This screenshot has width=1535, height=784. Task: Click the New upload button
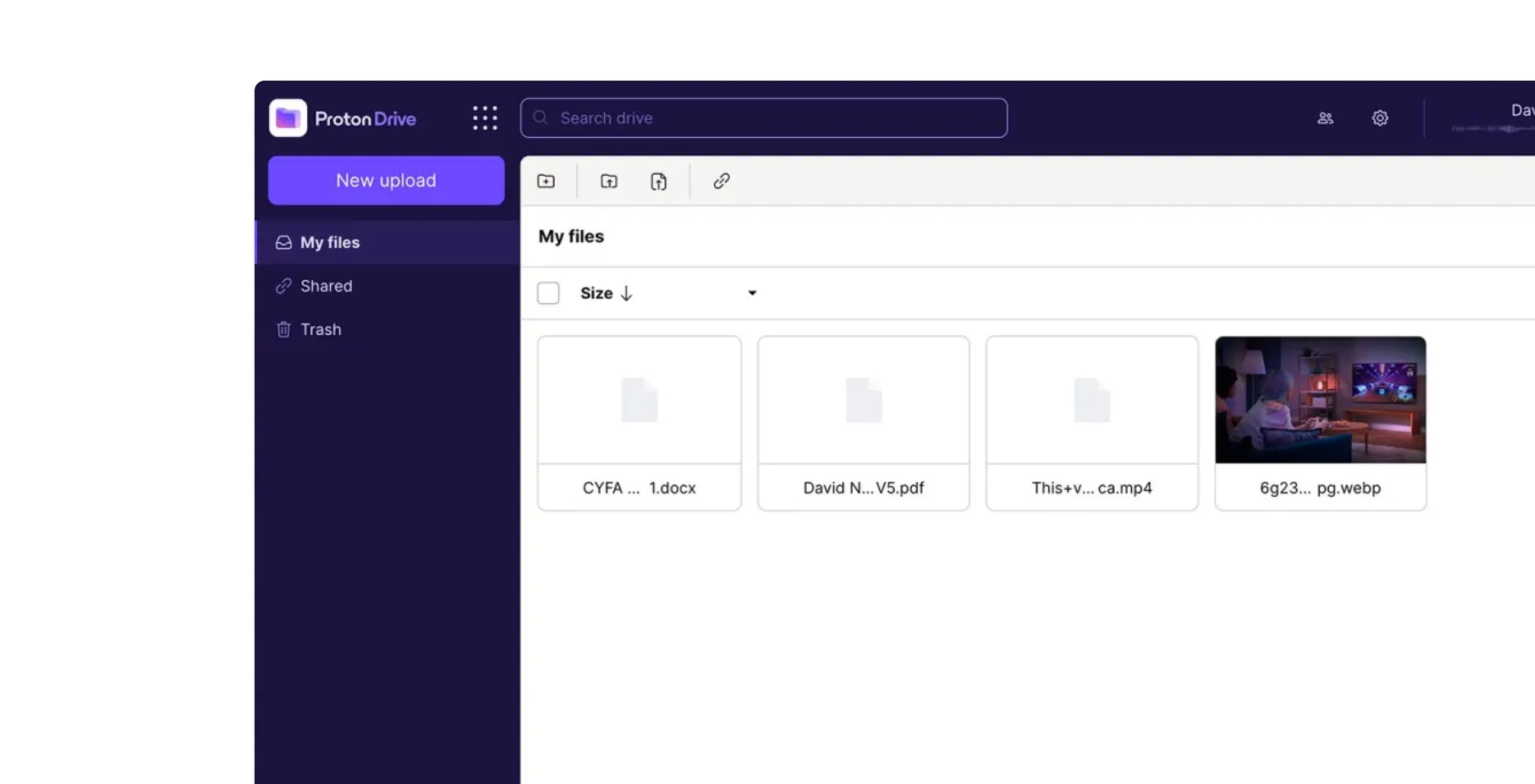tap(386, 181)
